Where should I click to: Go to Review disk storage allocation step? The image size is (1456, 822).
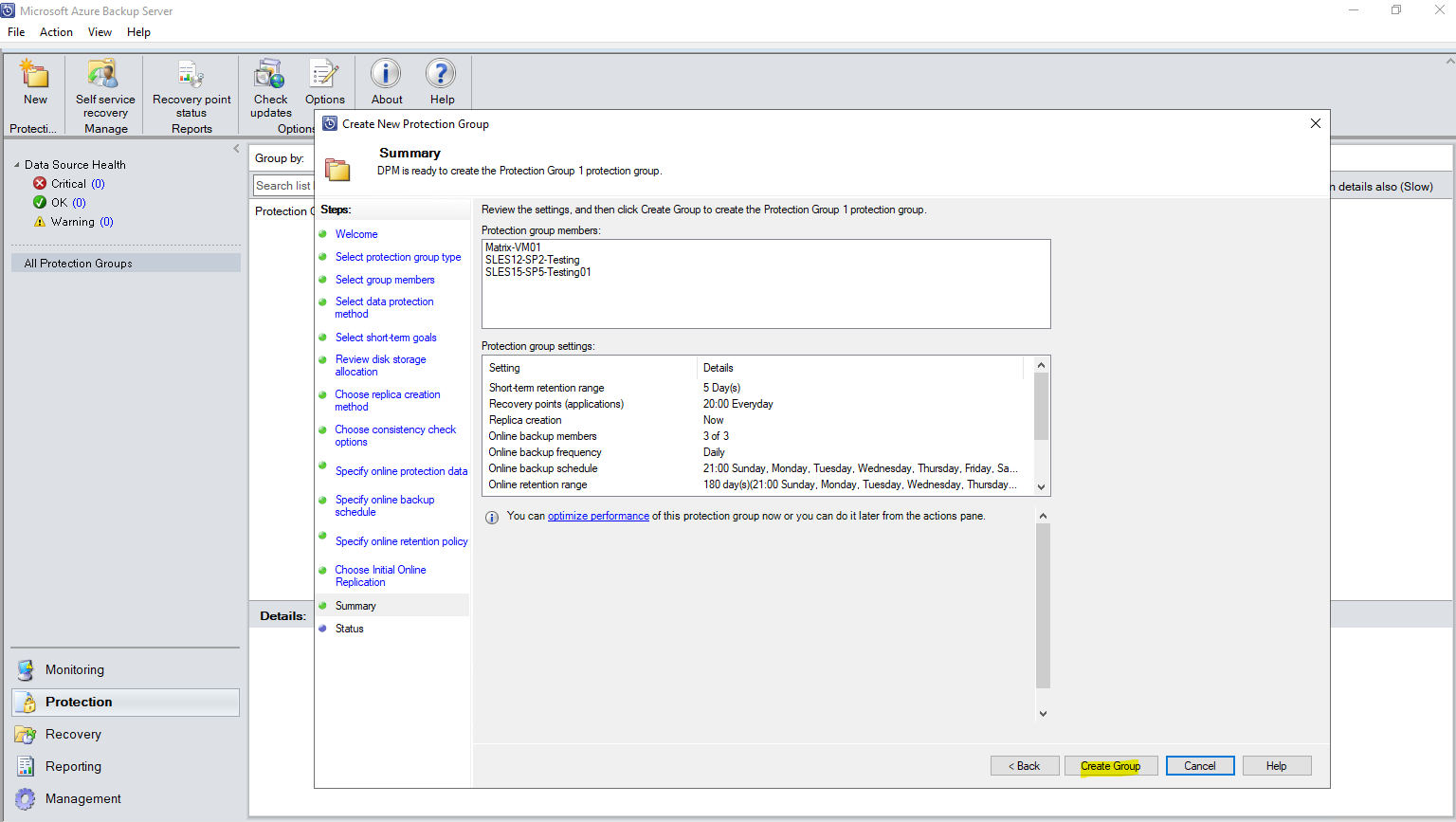380,365
